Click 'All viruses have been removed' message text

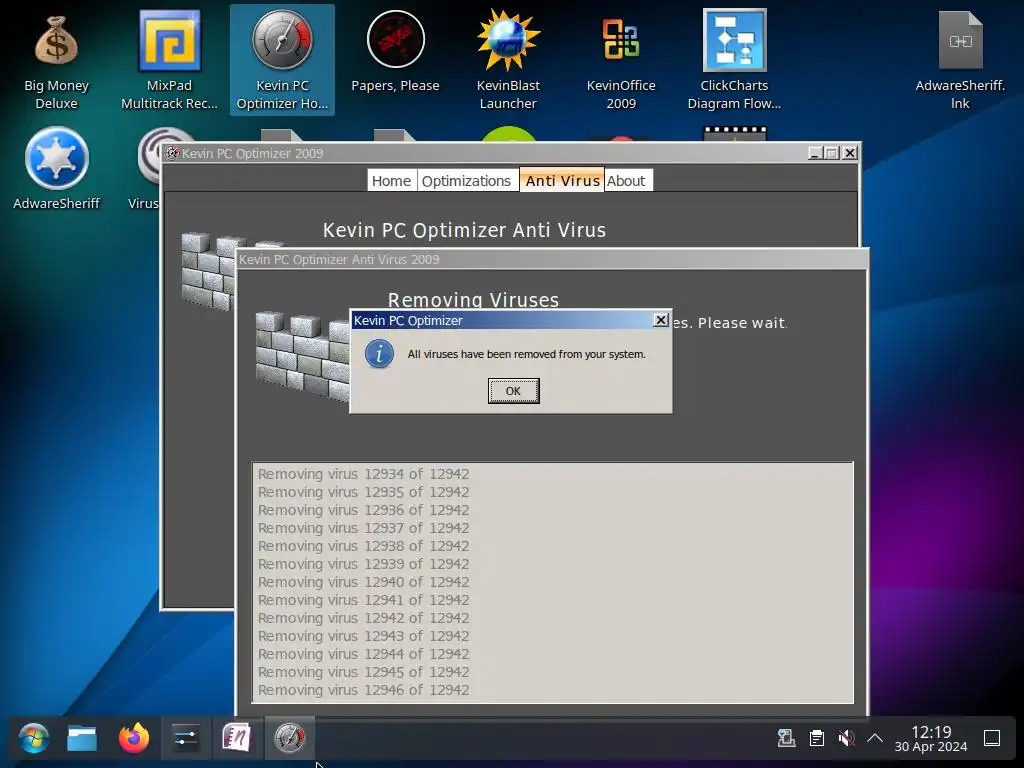tap(526, 354)
